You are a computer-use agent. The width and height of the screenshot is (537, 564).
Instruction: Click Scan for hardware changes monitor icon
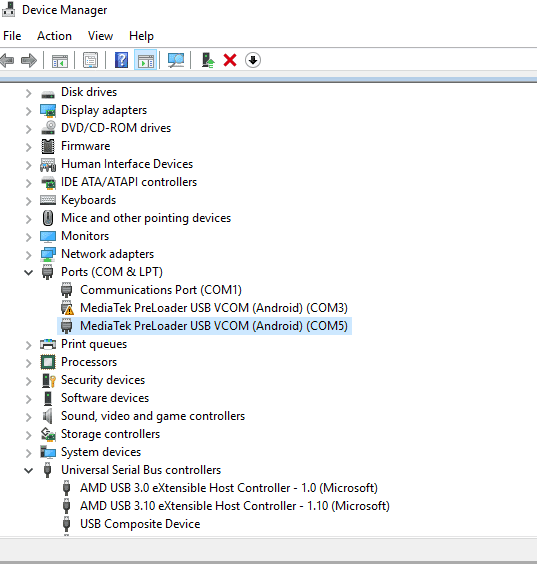coord(176,60)
